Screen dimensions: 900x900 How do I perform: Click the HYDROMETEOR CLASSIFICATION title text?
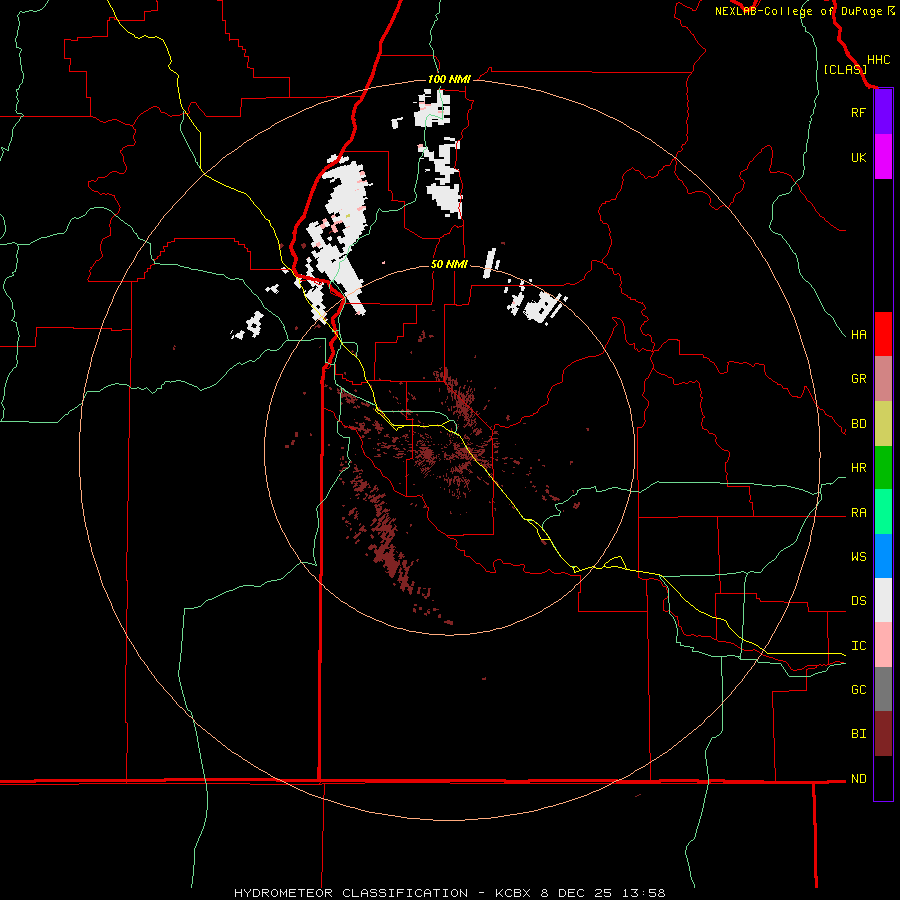point(351,893)
